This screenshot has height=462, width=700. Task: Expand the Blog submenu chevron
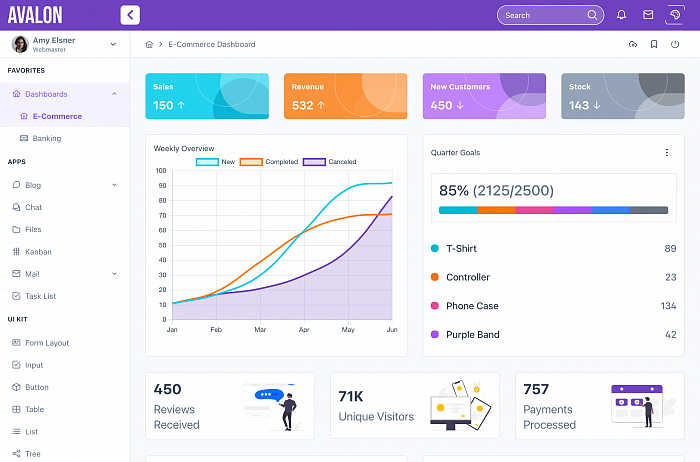coord(114,185)
